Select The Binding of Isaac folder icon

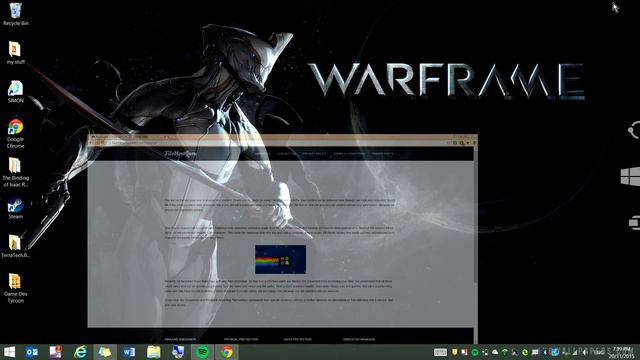coord(15,172)
